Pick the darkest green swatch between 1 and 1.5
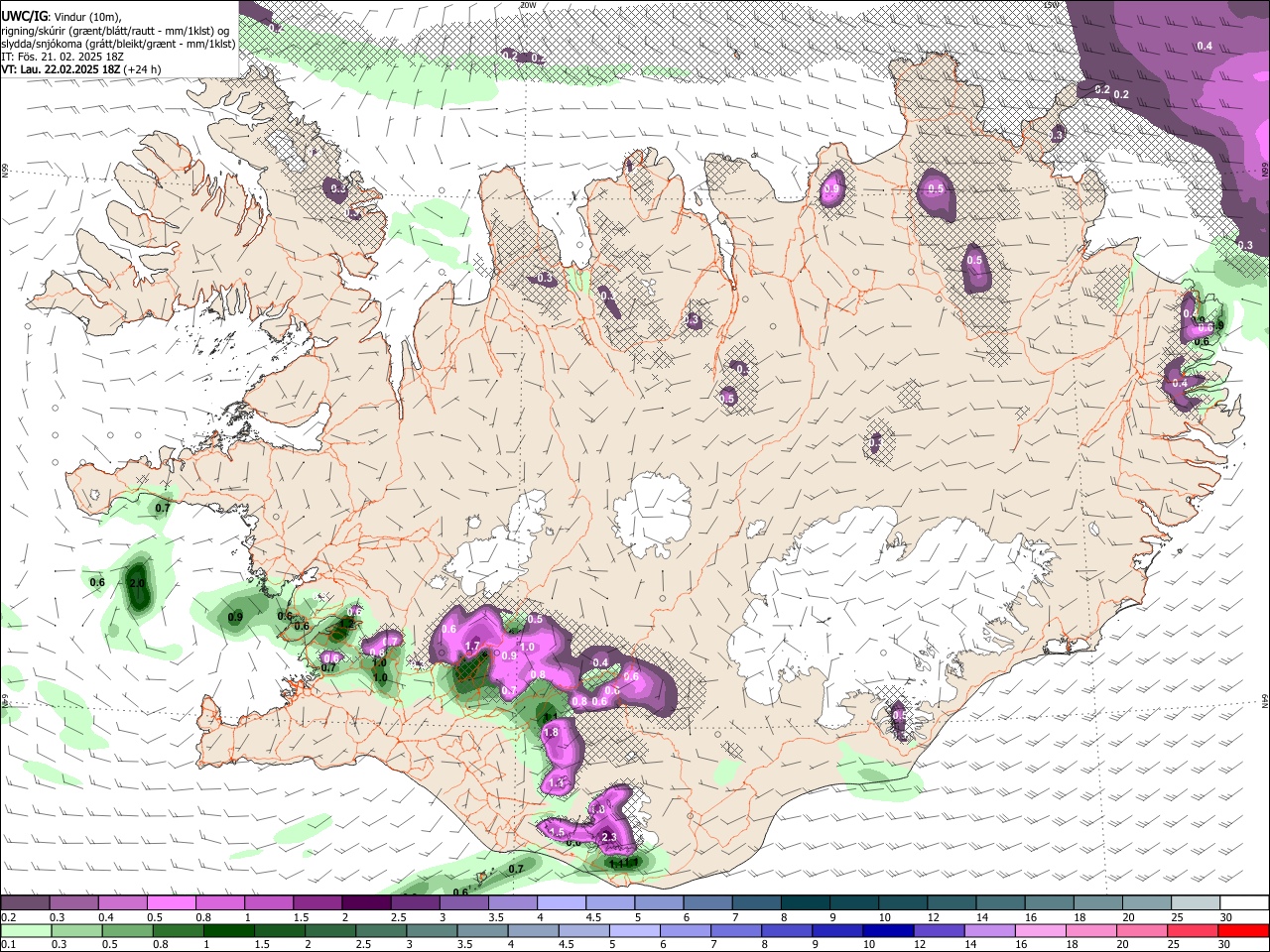This screenshot has width=1270, height=952. coord(228,930)
